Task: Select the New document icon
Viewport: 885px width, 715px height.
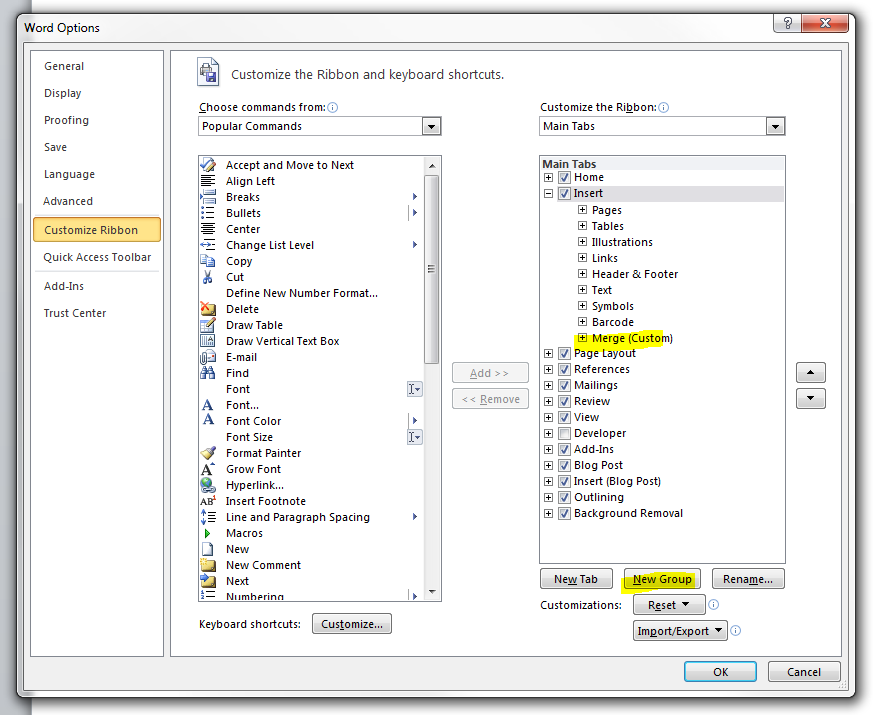Action: (208, 549)
